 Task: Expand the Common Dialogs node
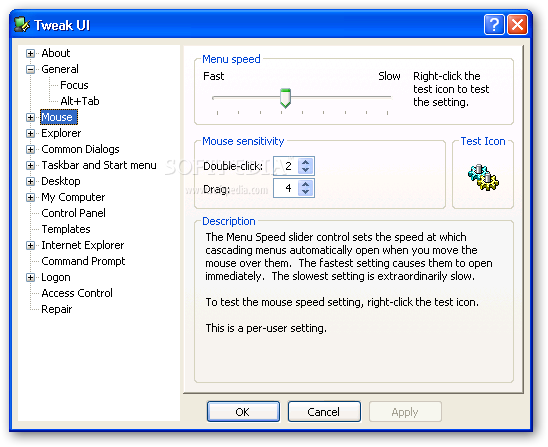(x=30, y=150)
